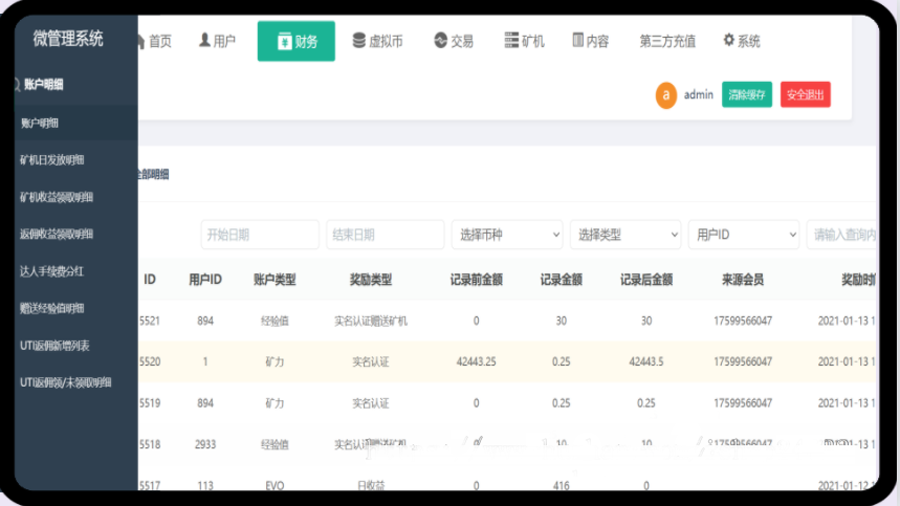900x506 pixels.
Task: Click the 开始日期 date input field
Action: (x=260, y=235)
